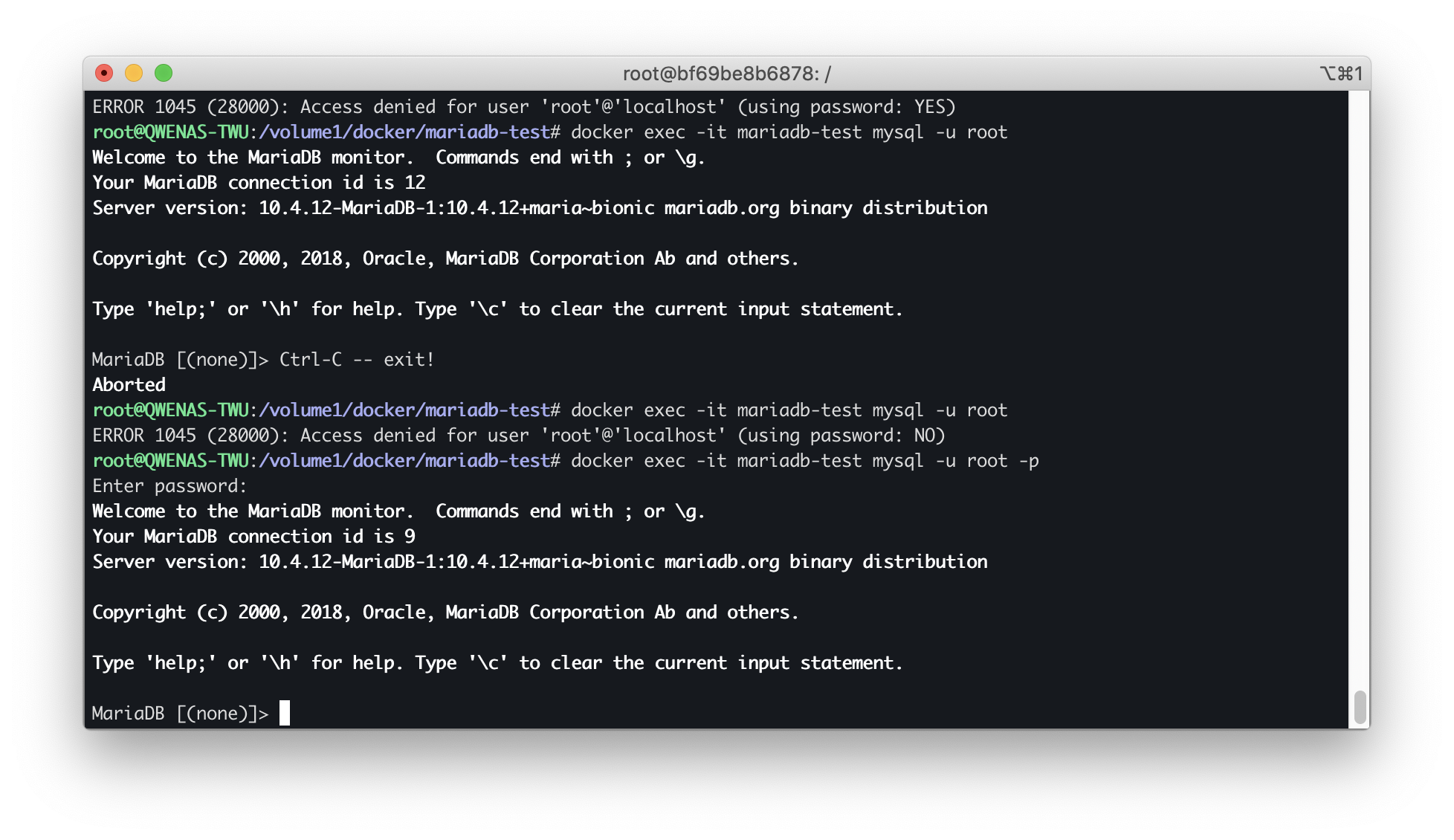This screenshot has height=840, width=1454.
Task: Click the window title root@bf69be8b6878
Action: point(726,74)
